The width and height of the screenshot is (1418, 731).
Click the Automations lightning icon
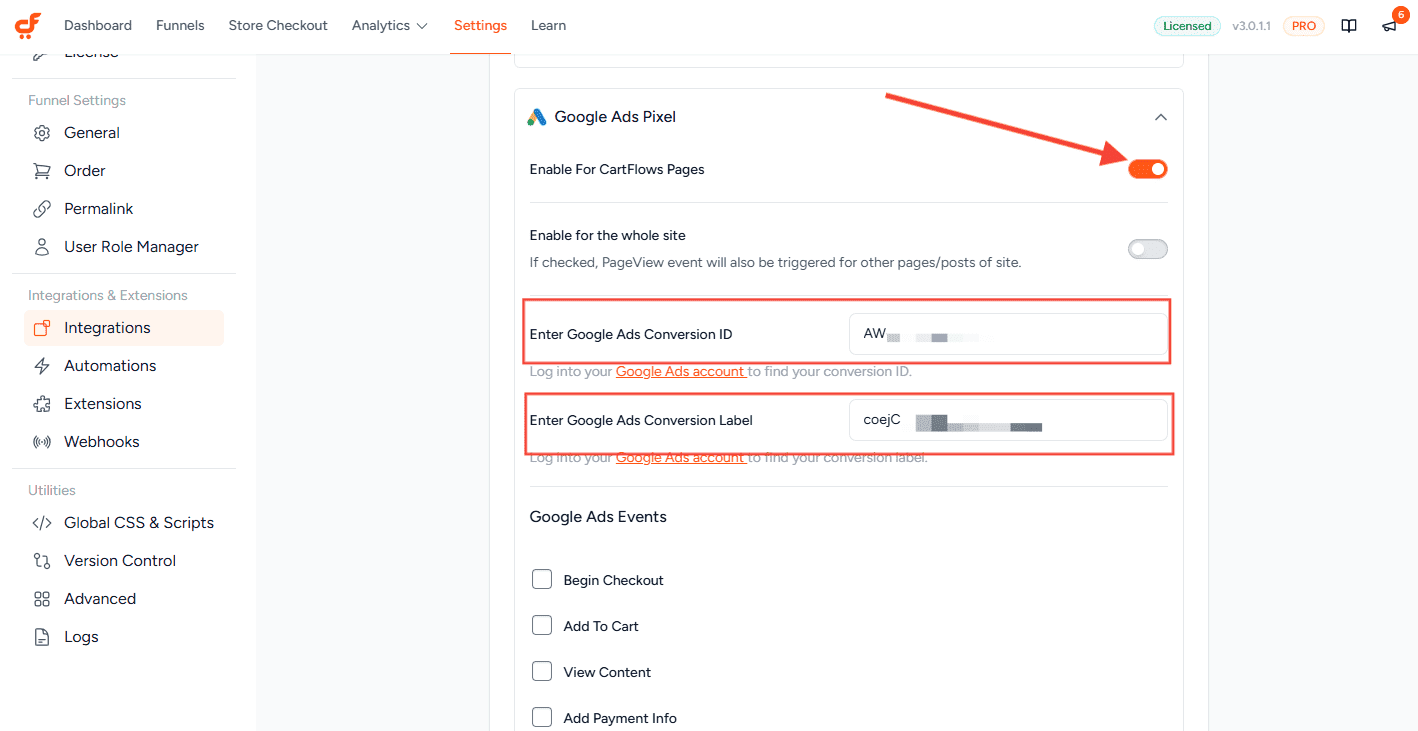tap(42, 366)
